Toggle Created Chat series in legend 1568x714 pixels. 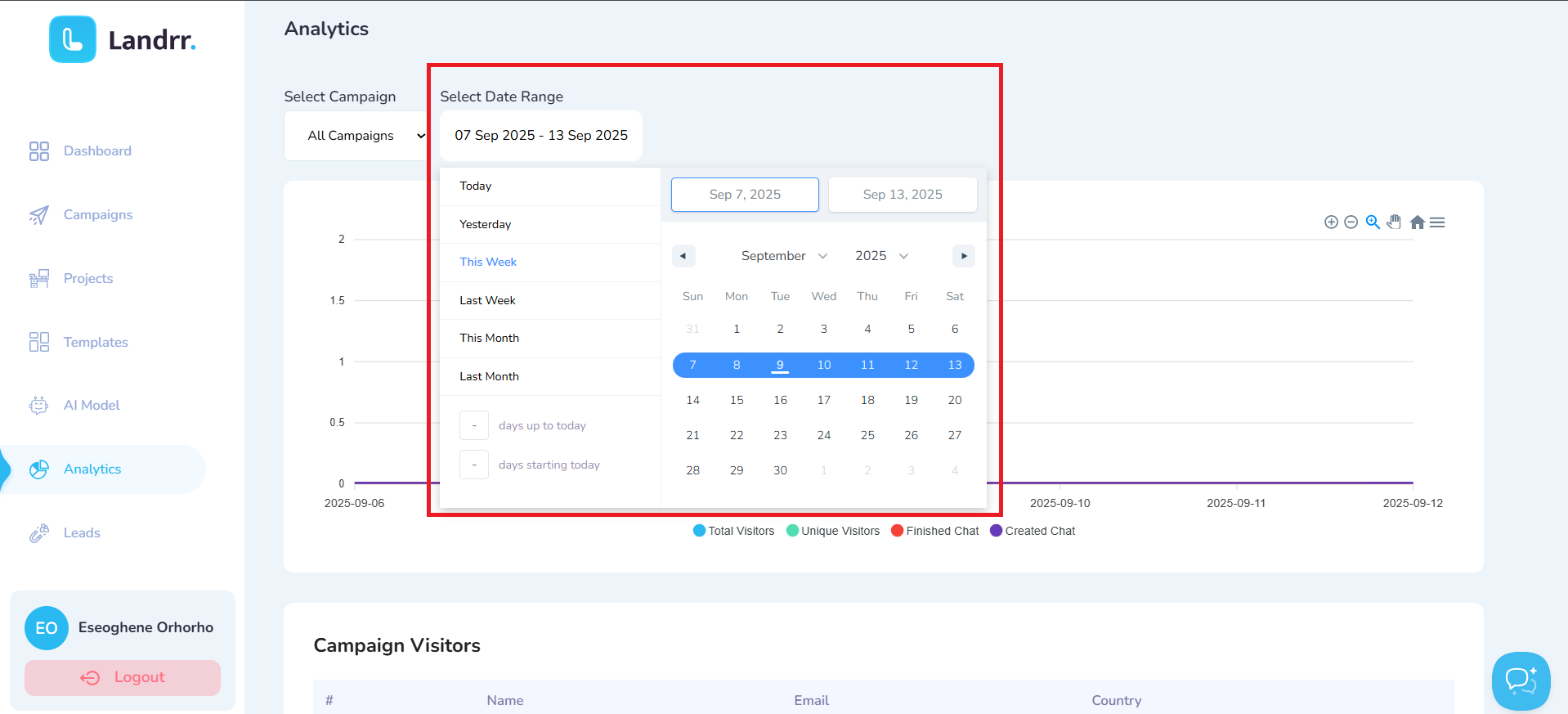[1033, 531]
